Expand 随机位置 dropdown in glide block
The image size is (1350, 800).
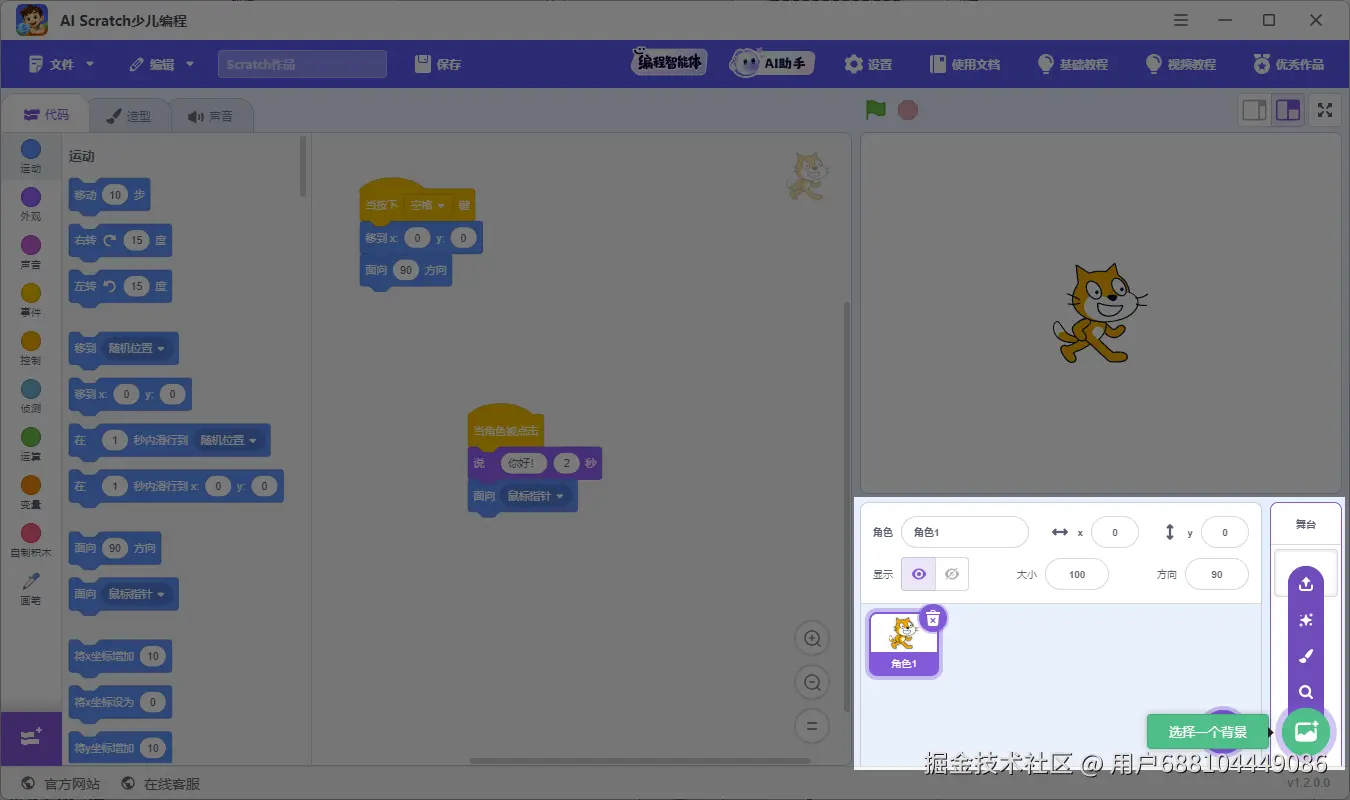pos(228,440)
